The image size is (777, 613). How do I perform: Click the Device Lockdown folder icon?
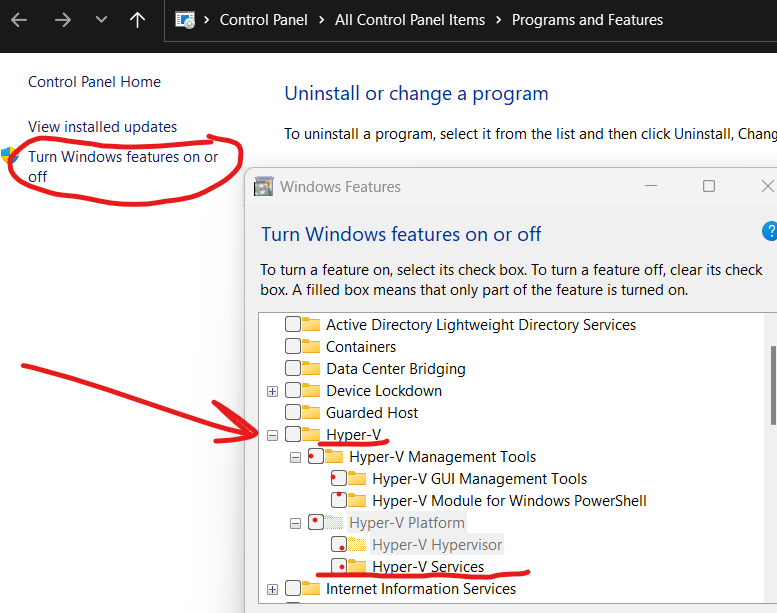pos(311,390)
